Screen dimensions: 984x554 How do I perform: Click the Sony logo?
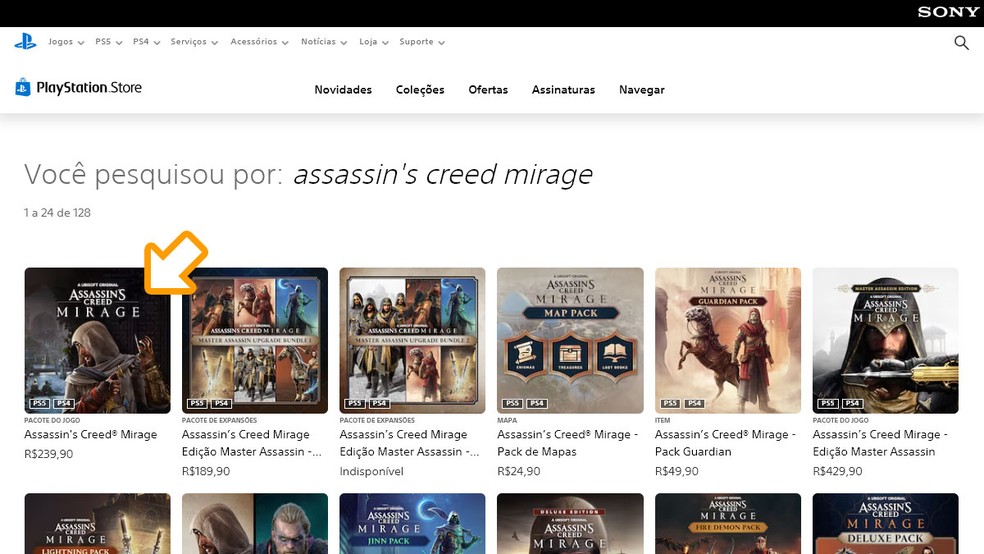tap(948, 12)
